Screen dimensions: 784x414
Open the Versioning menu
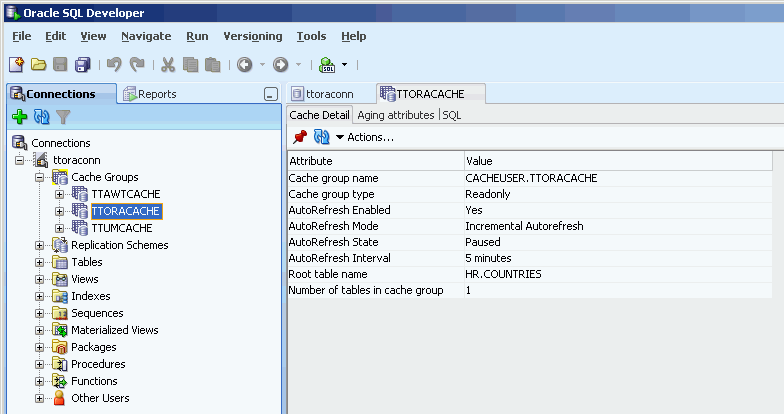point(252,36)
